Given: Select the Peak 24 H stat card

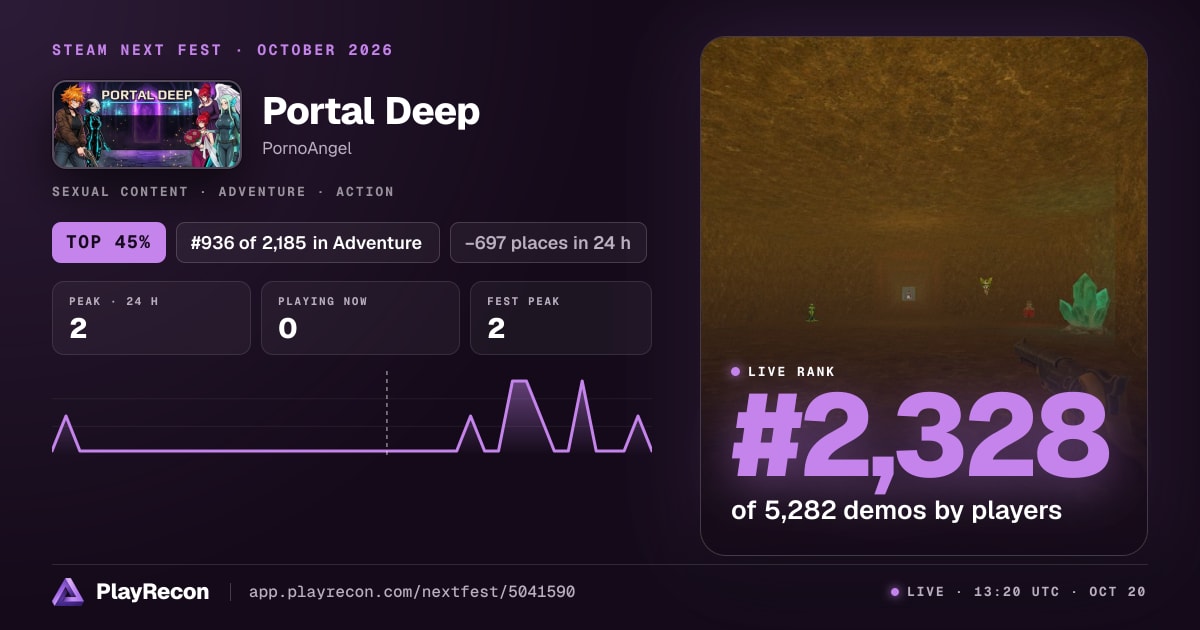Looking at the screenshot, I should (x=151, y=318).
